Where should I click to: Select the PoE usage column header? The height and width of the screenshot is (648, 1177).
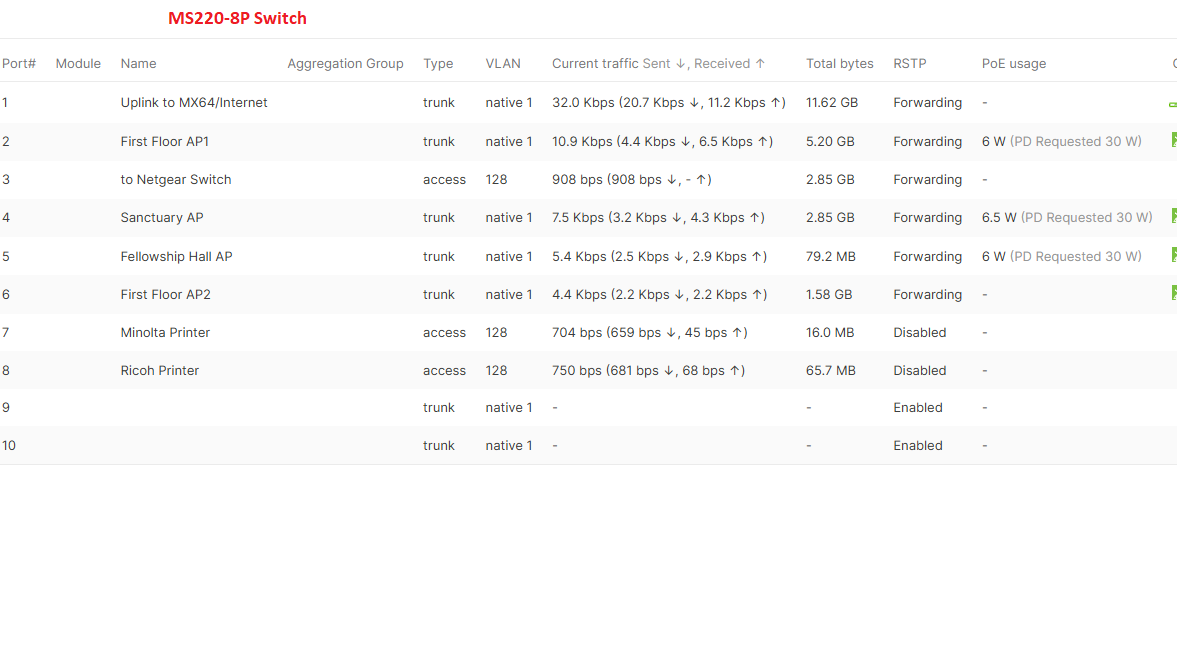pos(1013,63)
